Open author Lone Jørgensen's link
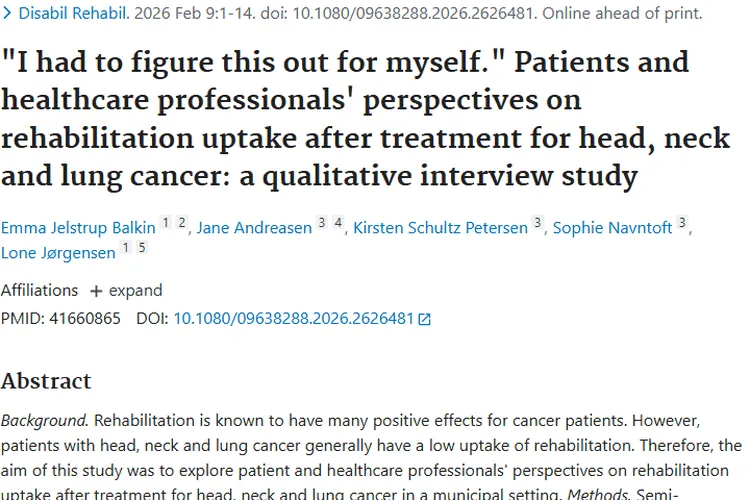The height and width of the screenshot is (500, 750). point(58,253)
